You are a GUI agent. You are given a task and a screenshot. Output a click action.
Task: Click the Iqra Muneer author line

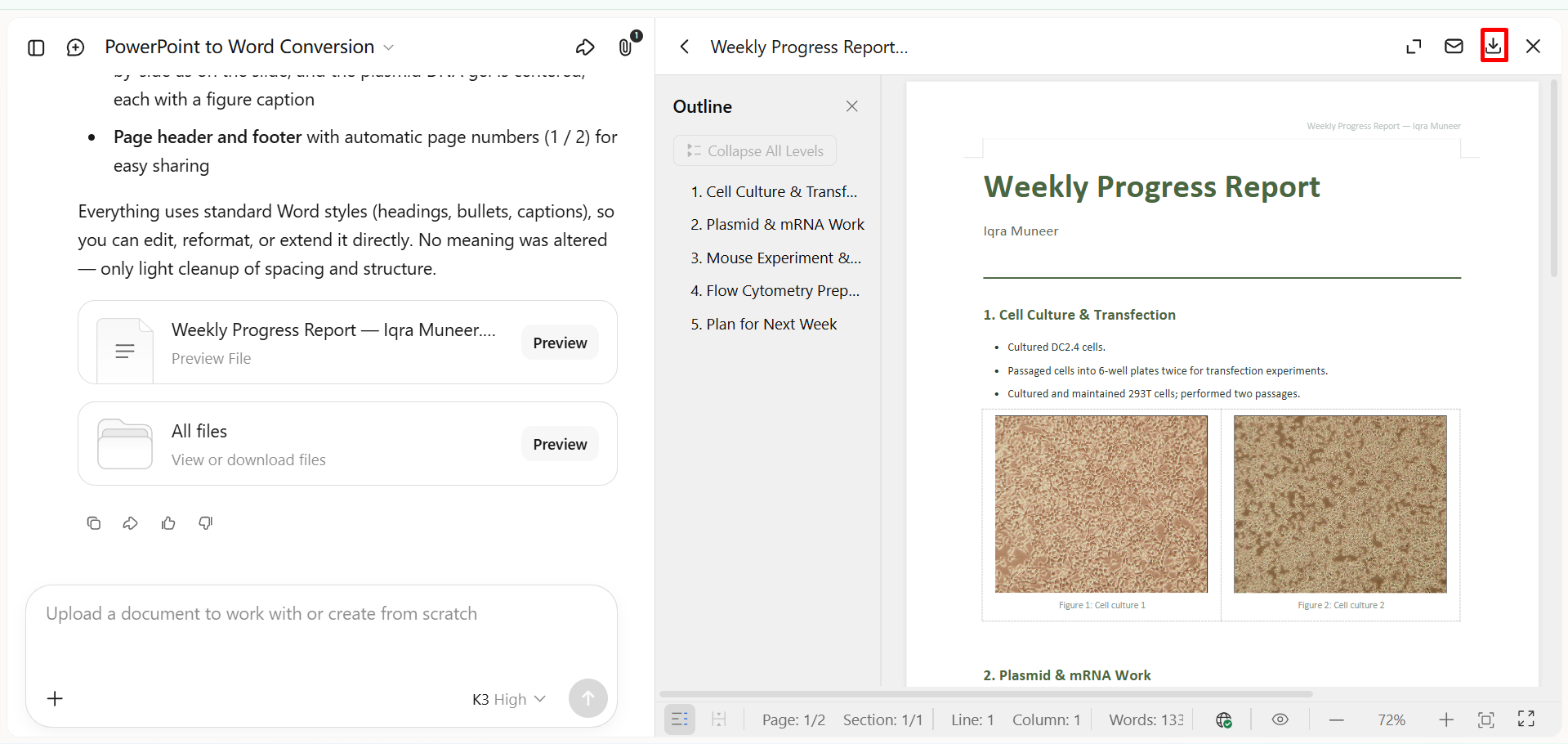[1021, 231]
